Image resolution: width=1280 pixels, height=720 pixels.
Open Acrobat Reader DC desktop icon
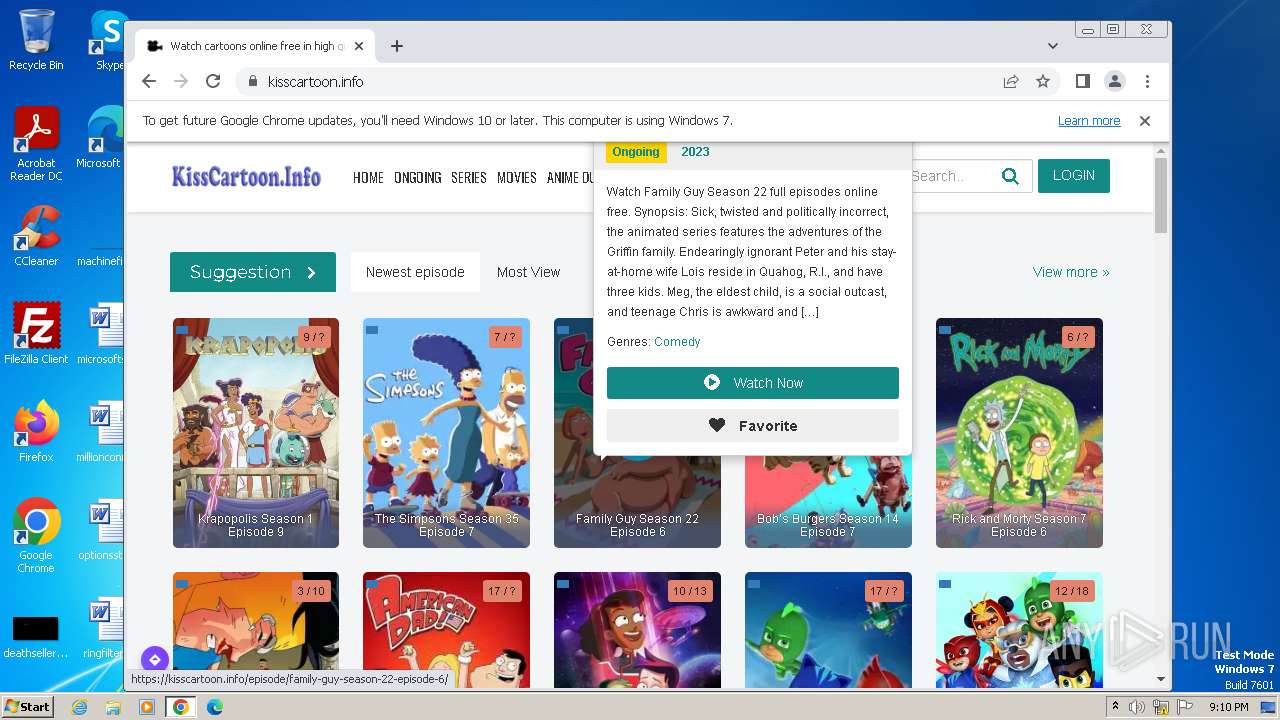36,144
